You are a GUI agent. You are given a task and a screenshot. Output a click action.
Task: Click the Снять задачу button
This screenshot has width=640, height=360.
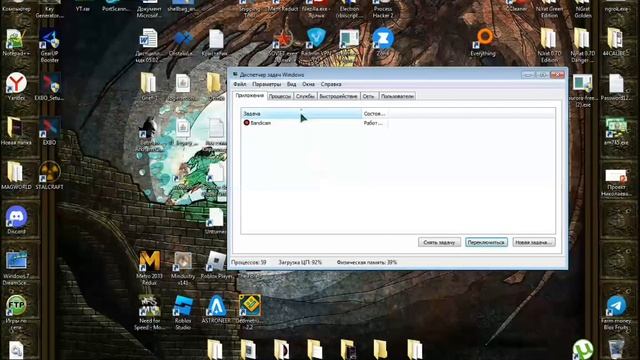[x=439, y=242]
